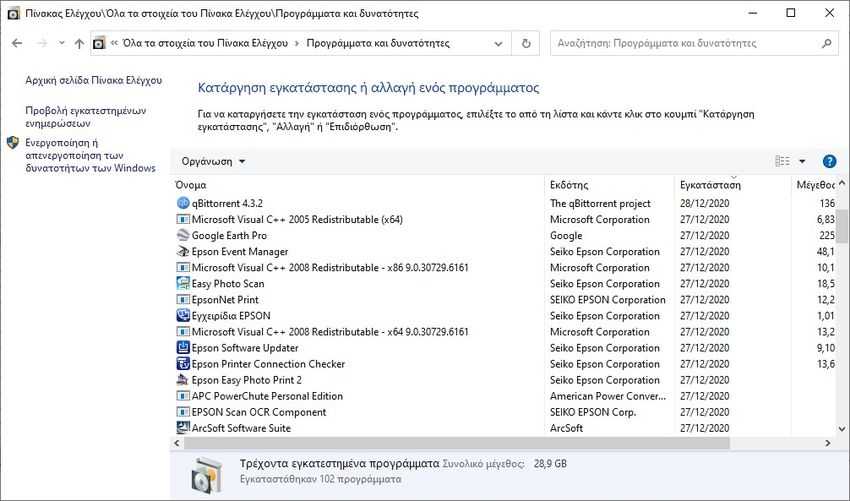
Task: Select Epson Event Manager entry
Action: [x=240, y=252]
